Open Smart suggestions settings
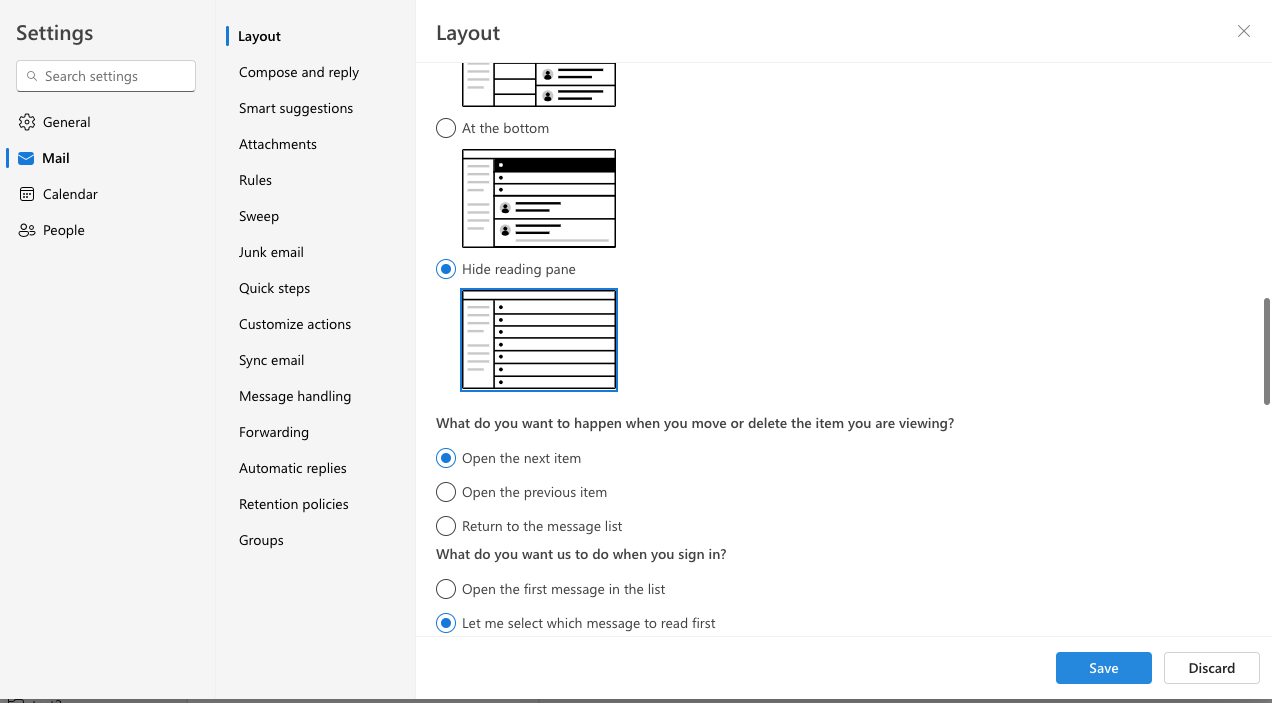 click(296, 108)
